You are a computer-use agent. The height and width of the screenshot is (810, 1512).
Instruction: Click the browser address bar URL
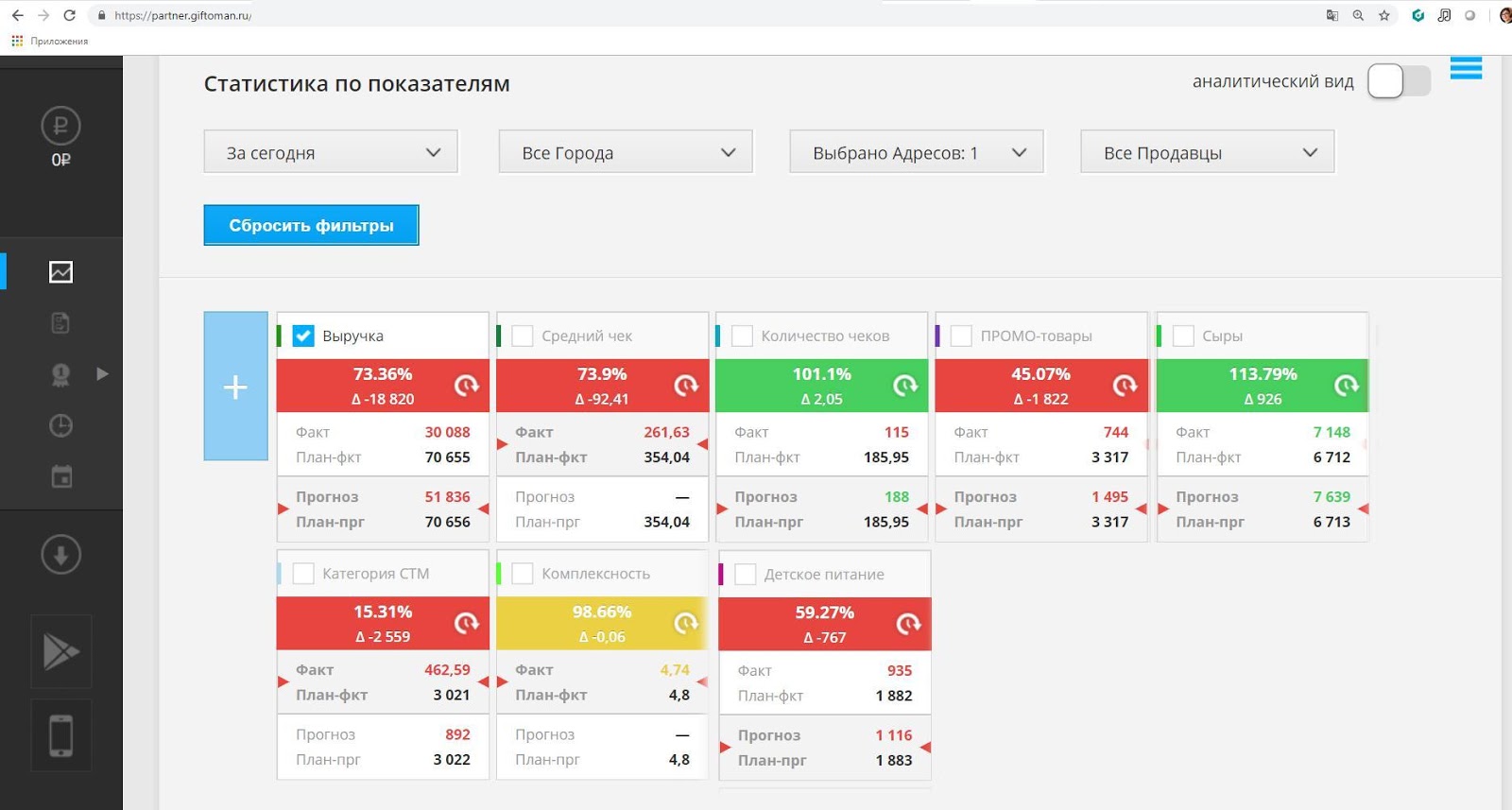coord(182,15)
